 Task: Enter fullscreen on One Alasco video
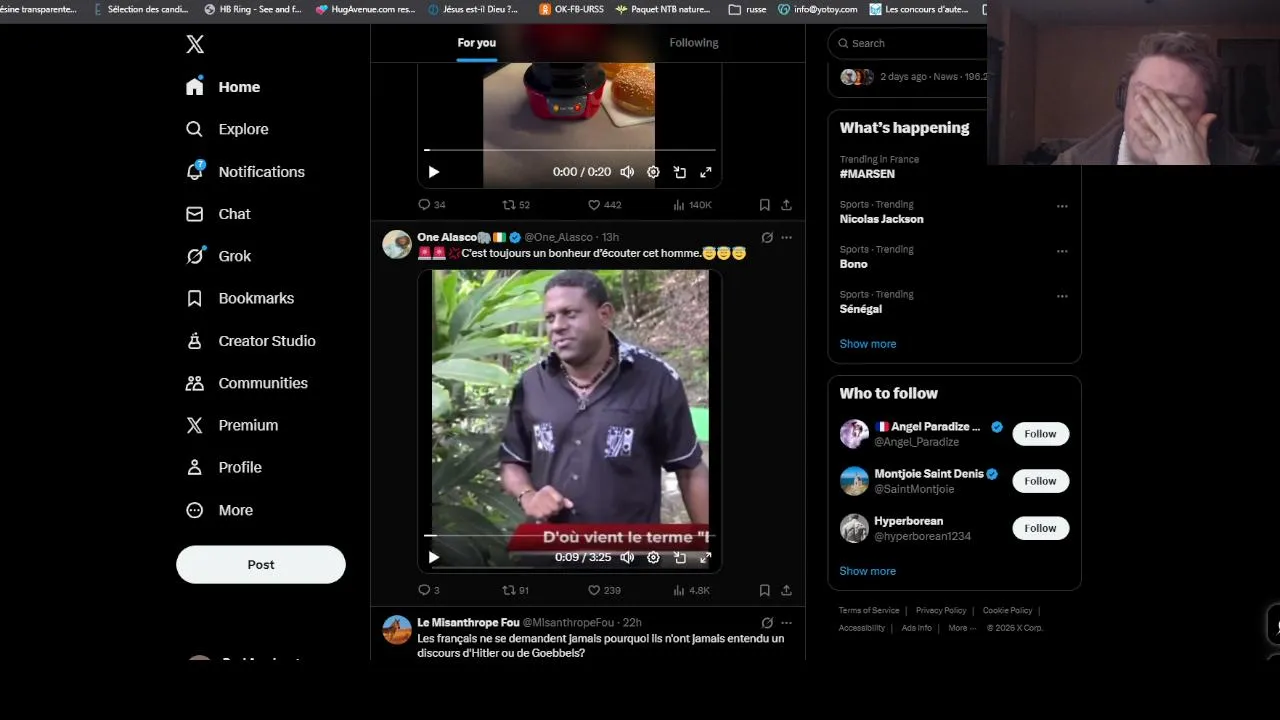706,557
